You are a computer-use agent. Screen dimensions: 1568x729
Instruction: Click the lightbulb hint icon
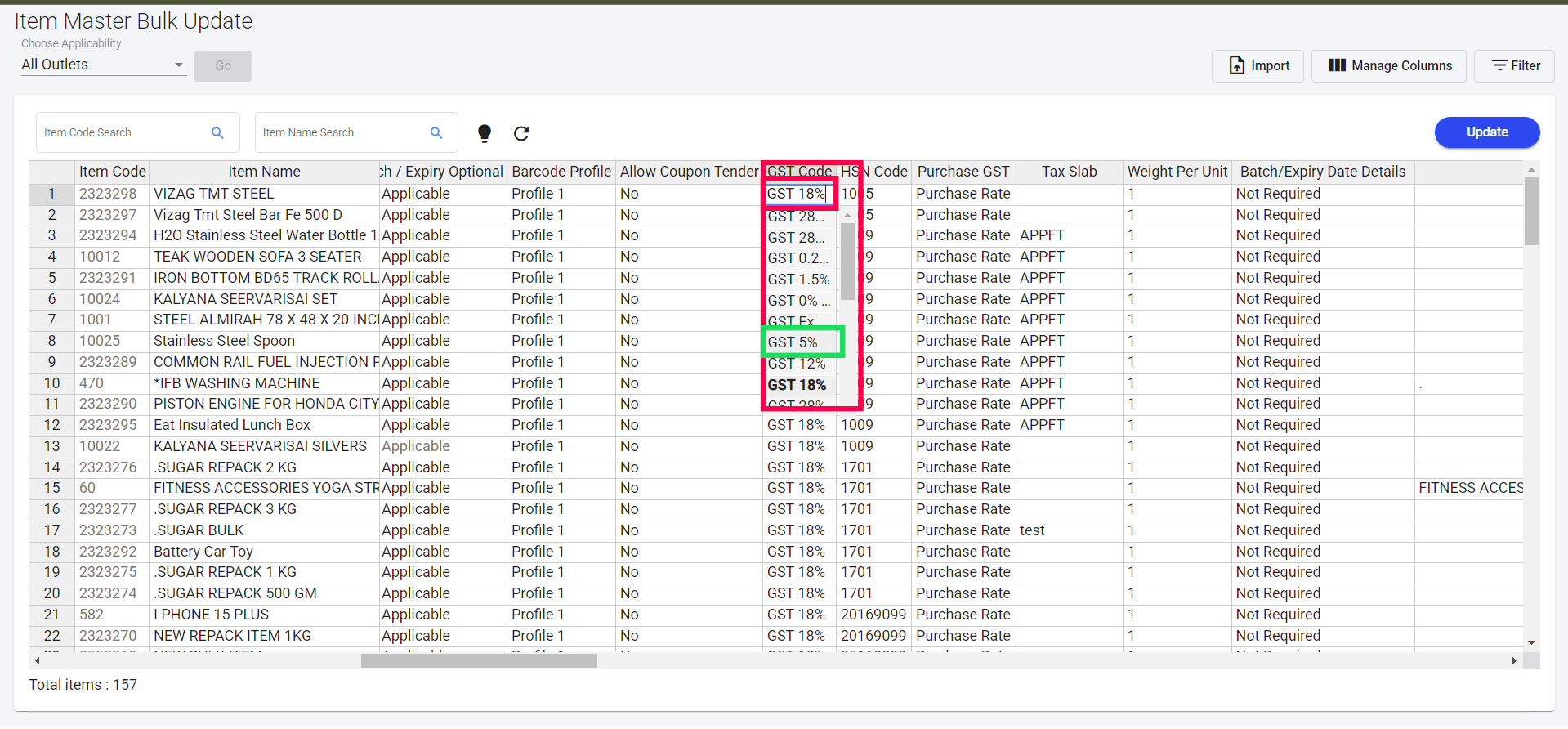click(x=485, y=133)
